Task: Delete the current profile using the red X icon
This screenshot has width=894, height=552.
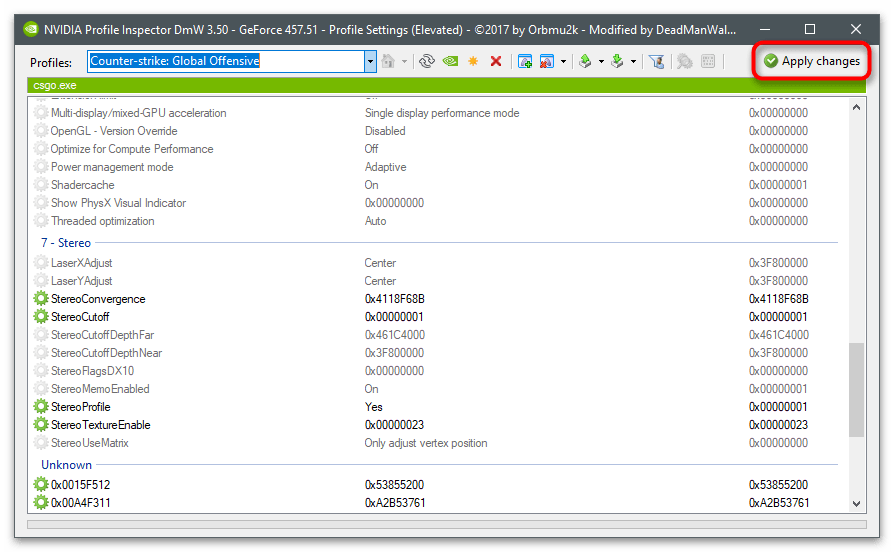Action: (496, 61)
